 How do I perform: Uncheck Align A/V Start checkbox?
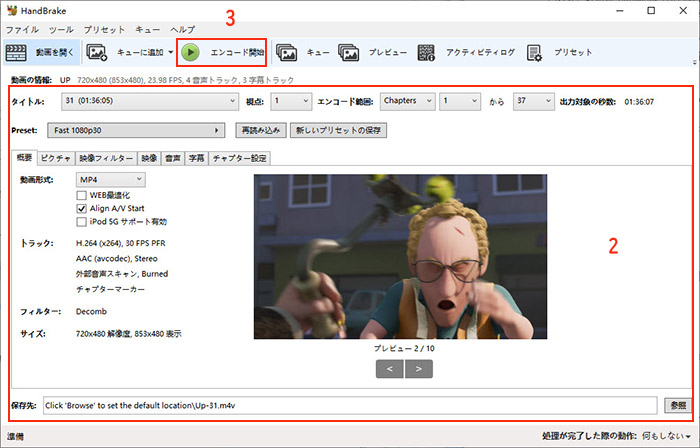point(81,208)
